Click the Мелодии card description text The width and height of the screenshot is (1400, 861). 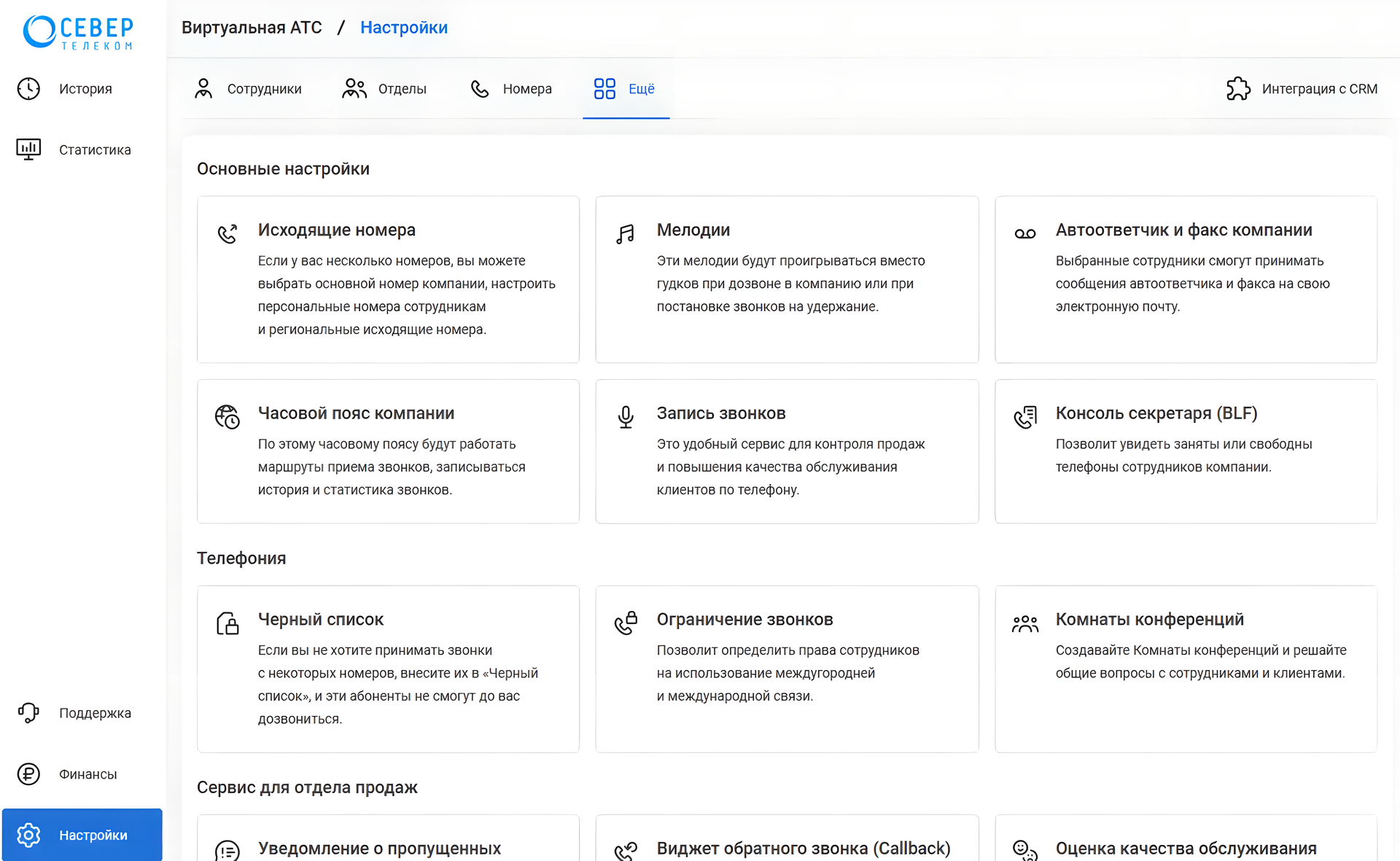coord(790,284)
